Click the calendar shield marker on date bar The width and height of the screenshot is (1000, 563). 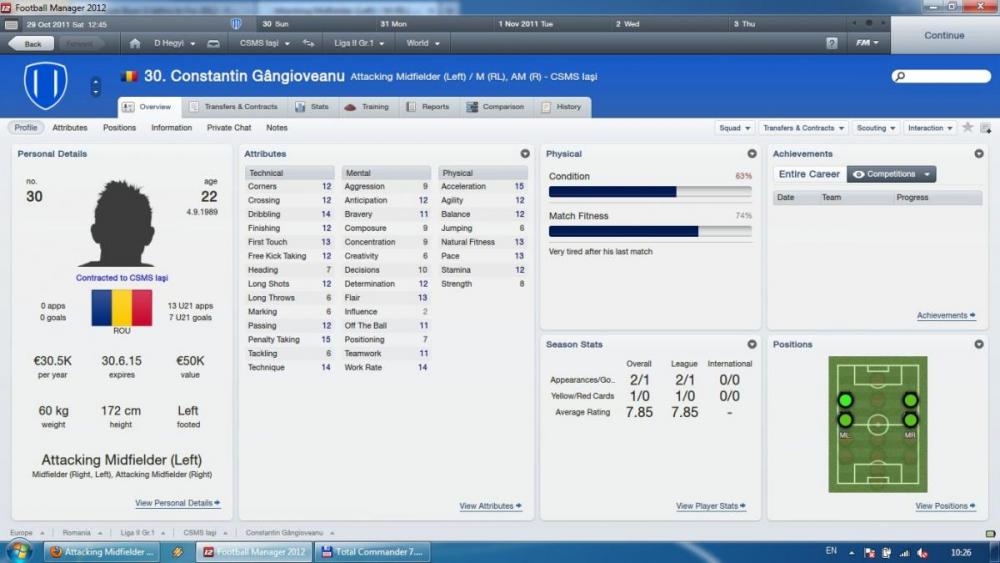click(236, 24)
